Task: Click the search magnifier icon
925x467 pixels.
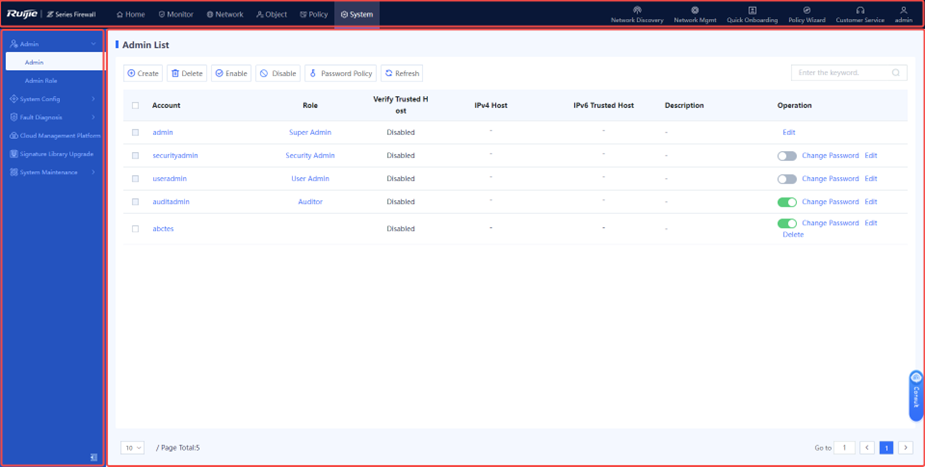Action: click(x=896, y=73)
